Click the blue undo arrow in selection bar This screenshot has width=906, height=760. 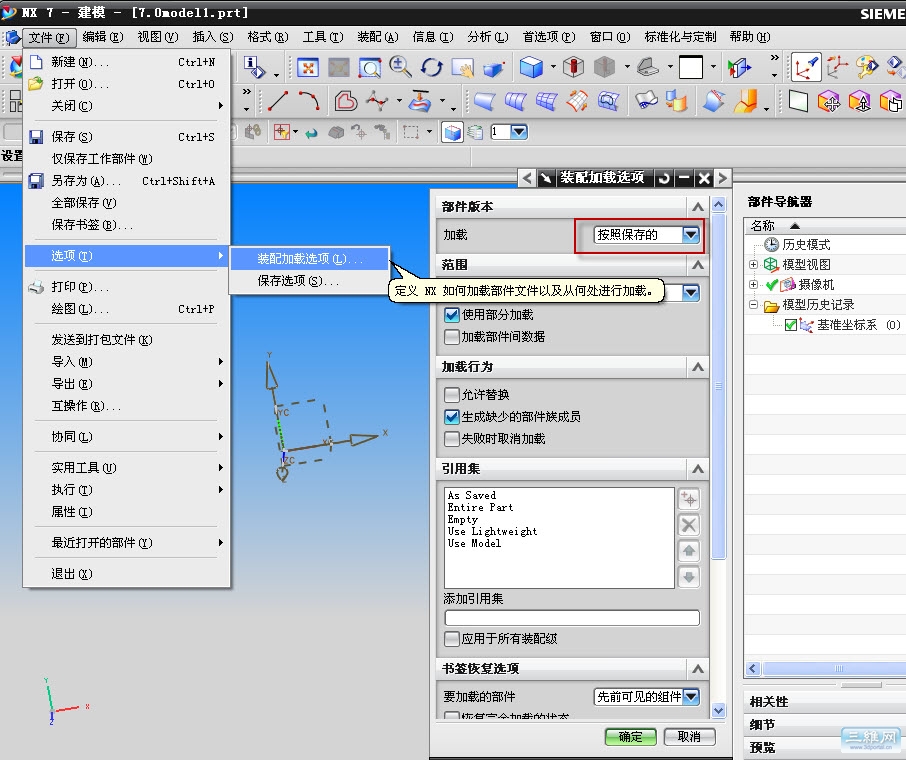coord(311,133)
